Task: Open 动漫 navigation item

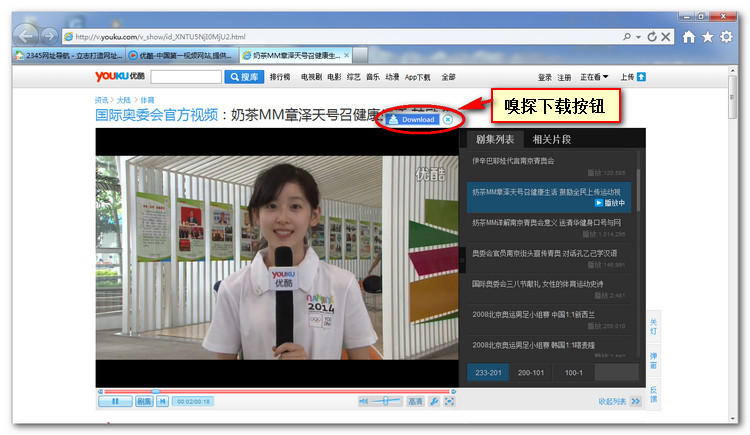Action: pyautogui.click(x=392, y=77)
